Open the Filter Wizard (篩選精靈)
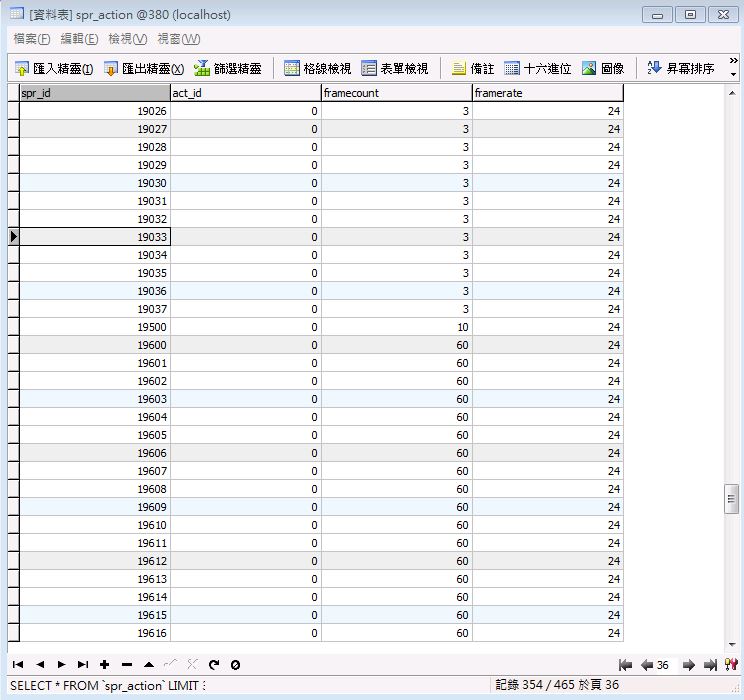 point(228,69)
